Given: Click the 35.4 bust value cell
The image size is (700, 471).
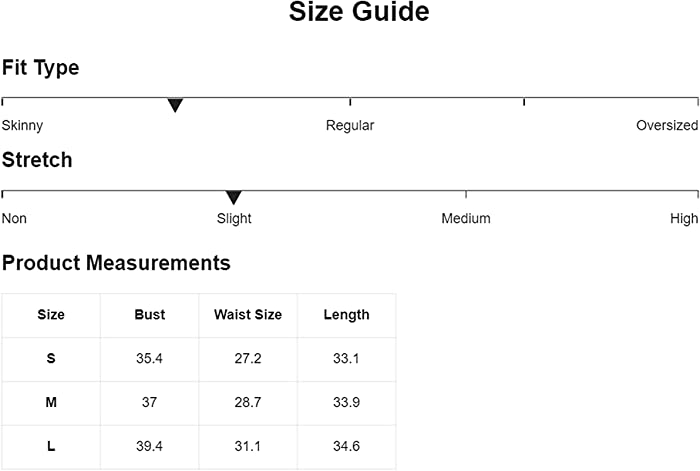Looking at the screenshot, I should coord(150,358).
